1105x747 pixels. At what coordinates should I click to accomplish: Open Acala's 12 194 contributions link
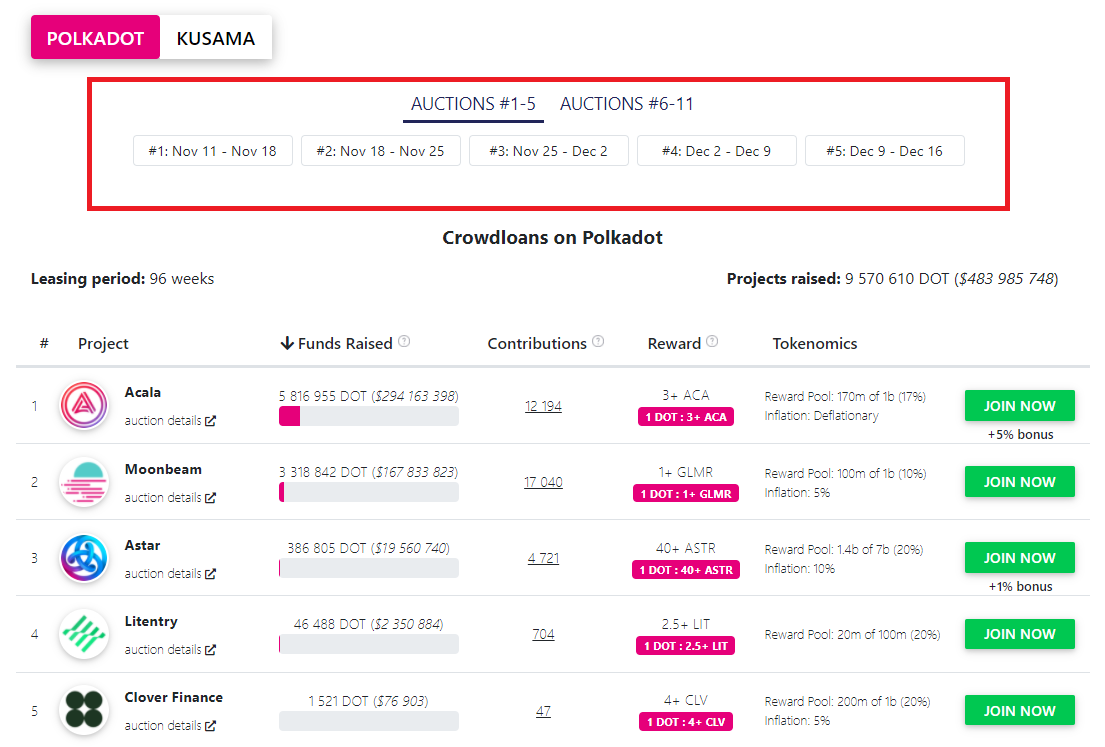[x=543, y=407]
